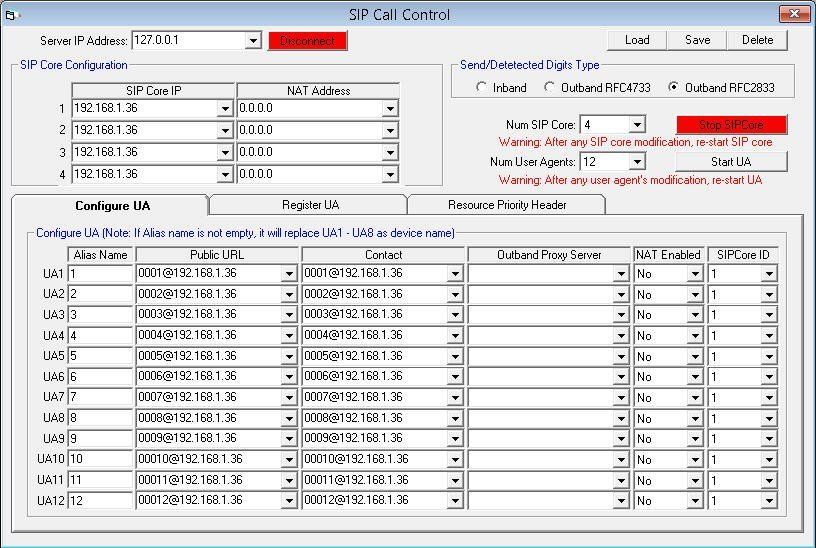
Task: Click the UA3 Alias Name field
Action: tap(100, 315)
